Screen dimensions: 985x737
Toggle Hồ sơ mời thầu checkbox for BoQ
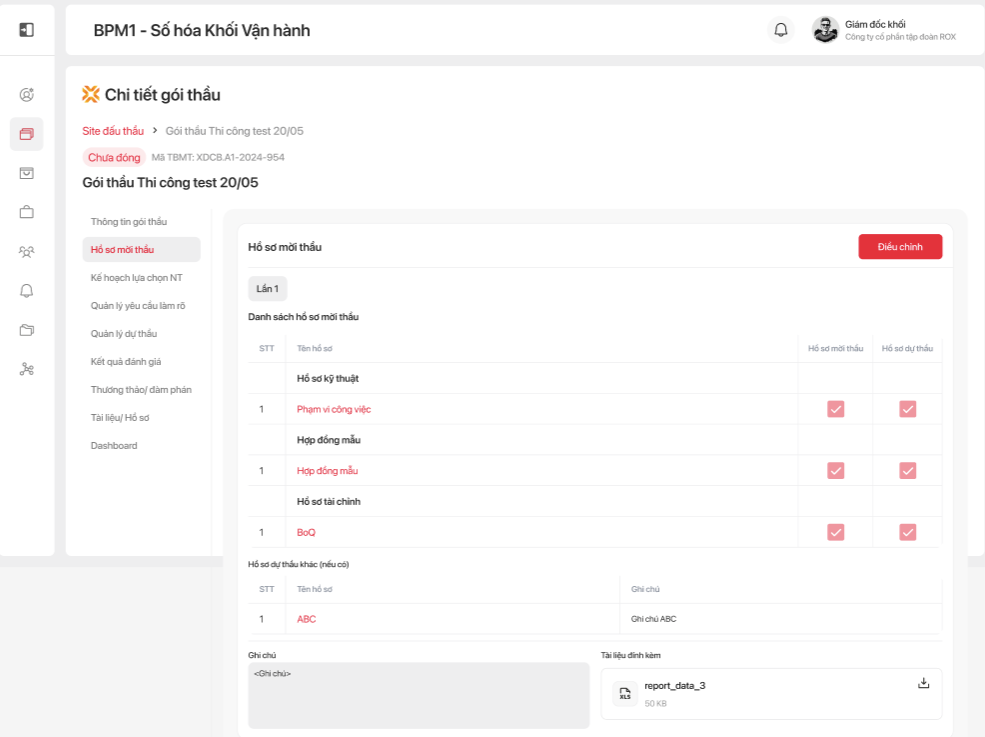coord(836,532)
